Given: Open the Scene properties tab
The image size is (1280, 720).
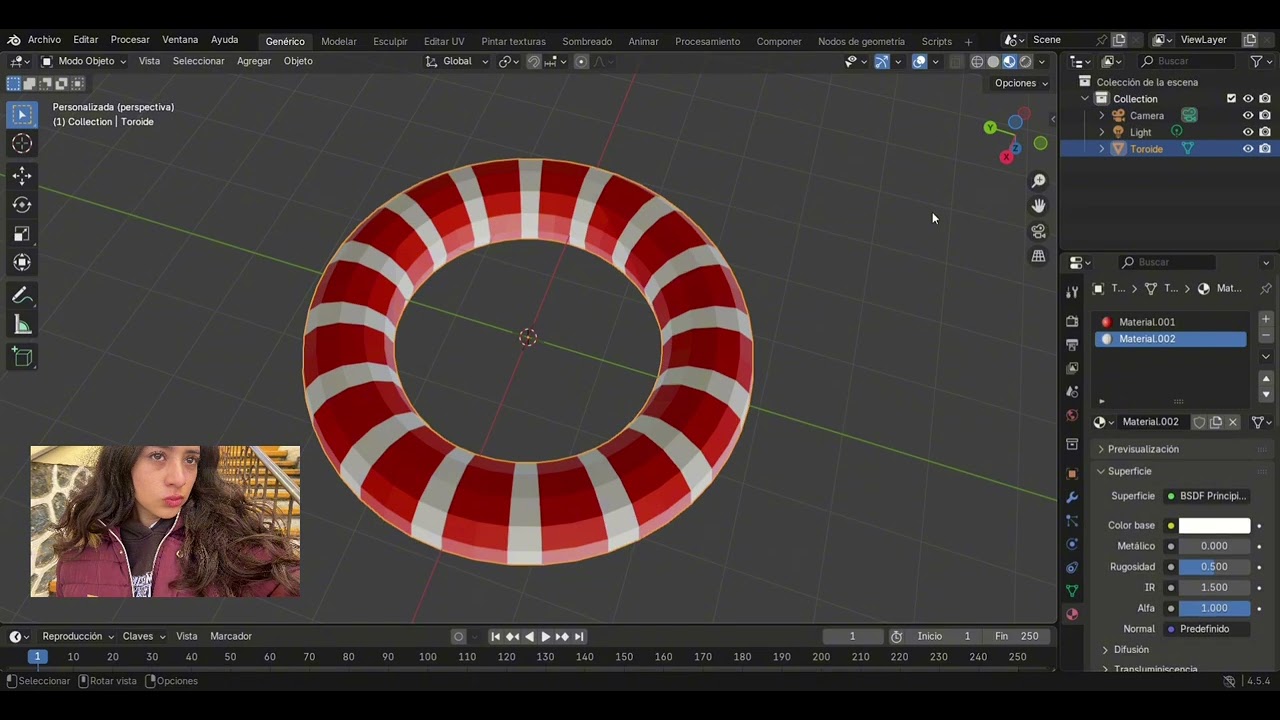Looking at the screenshot, I should [x=1072, y=392].
